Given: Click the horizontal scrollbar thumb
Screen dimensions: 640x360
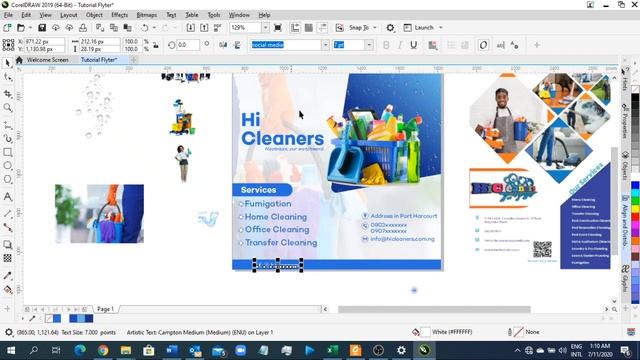Looking at the screenshot, I should tap(434, 309).
